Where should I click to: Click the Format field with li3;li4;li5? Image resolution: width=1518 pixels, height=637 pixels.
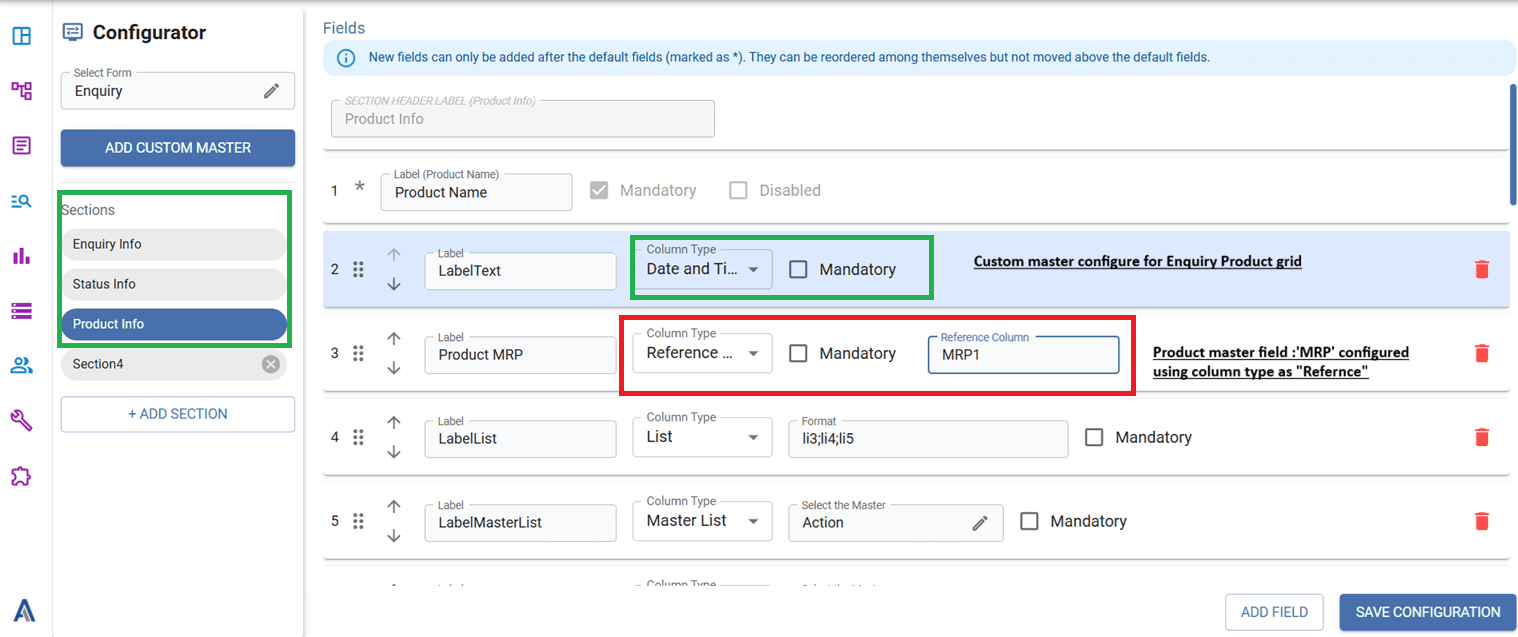click(928, 439)
